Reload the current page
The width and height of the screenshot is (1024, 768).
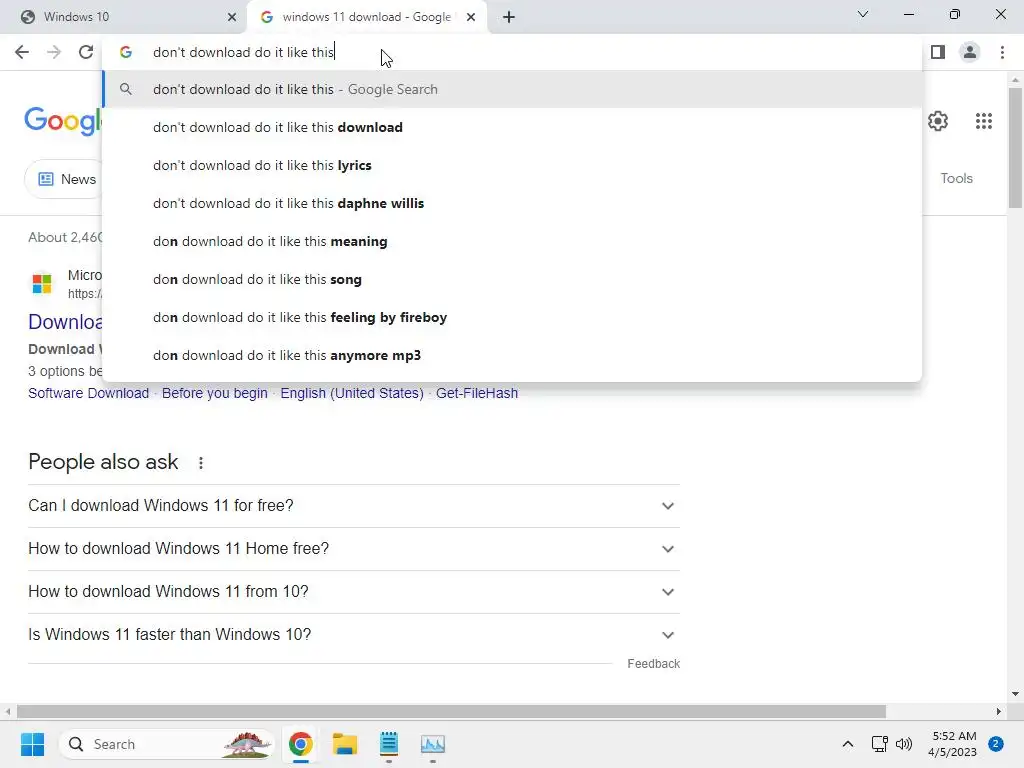point(86,52)
